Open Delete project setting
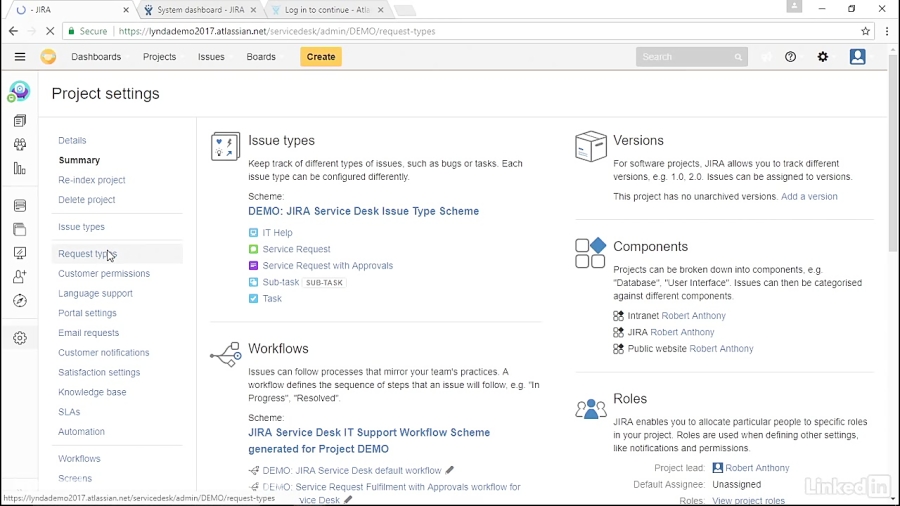This screenshot has width=900, height=506. point(87,200)
